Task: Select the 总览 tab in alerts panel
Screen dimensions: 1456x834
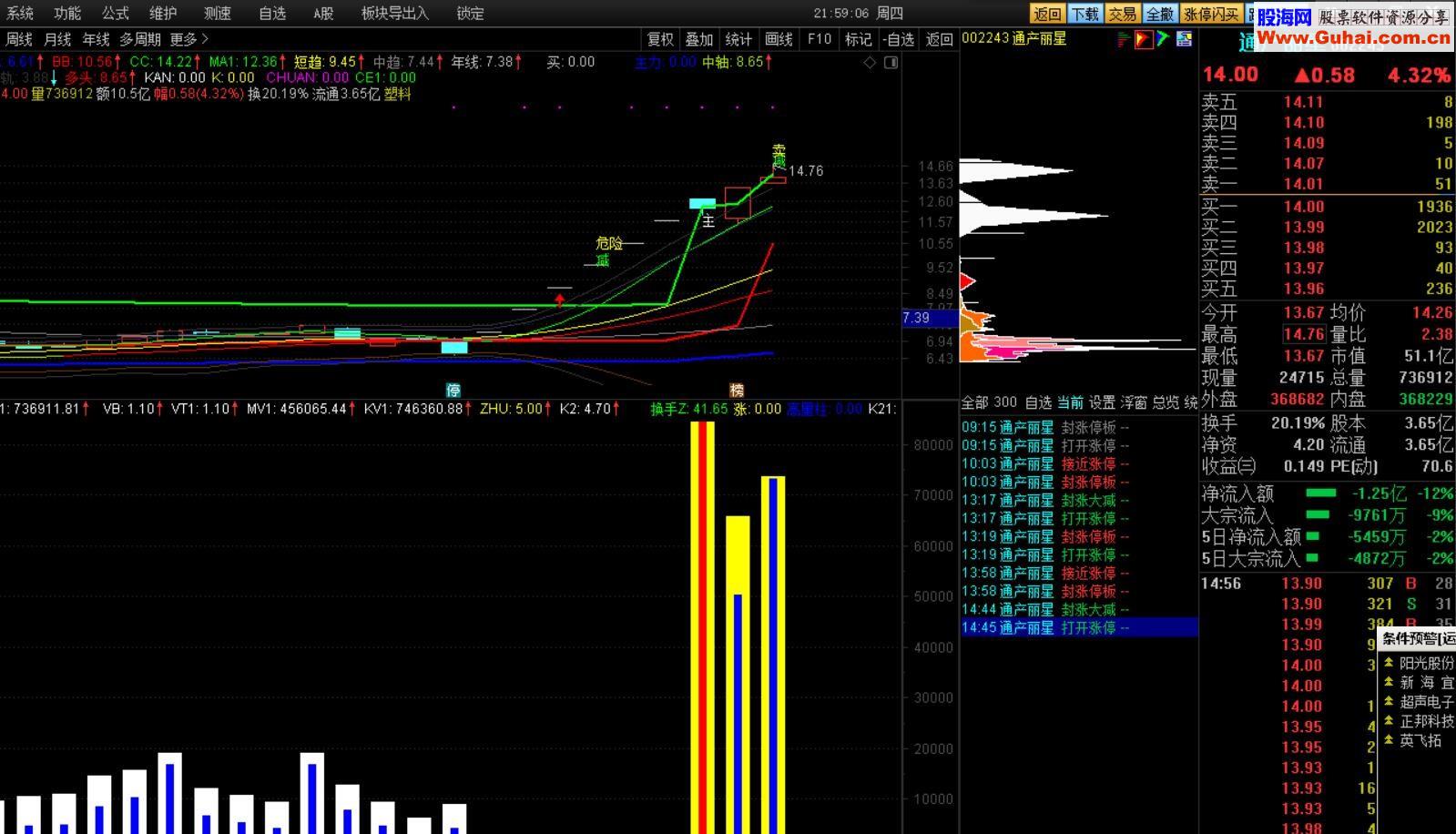Action: pos(1166,402)
